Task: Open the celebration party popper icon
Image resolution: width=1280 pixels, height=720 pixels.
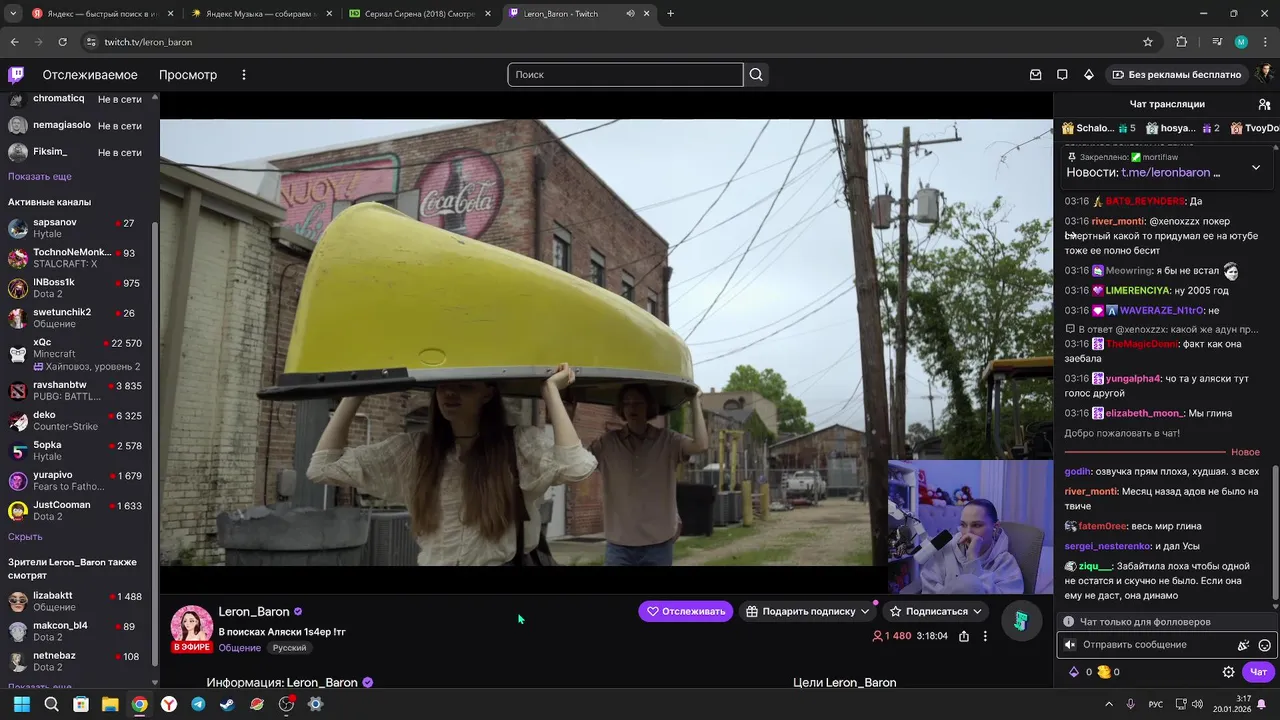Action: click(x=1243, y=645)
